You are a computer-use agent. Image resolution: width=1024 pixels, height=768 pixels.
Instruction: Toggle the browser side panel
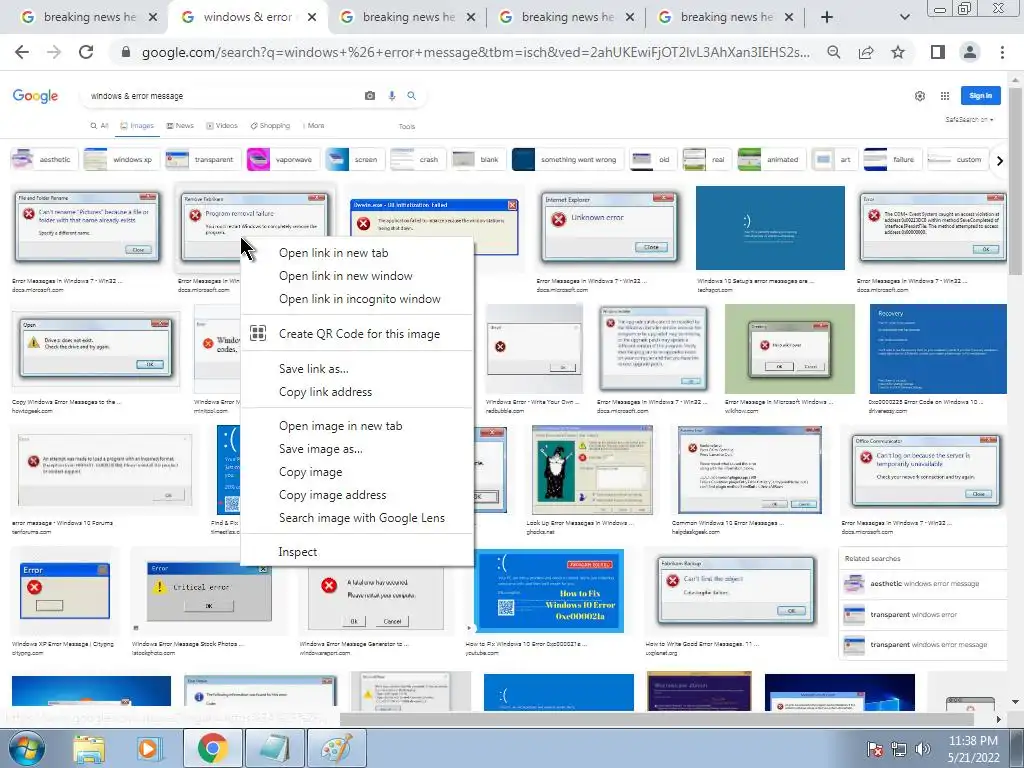938,52
